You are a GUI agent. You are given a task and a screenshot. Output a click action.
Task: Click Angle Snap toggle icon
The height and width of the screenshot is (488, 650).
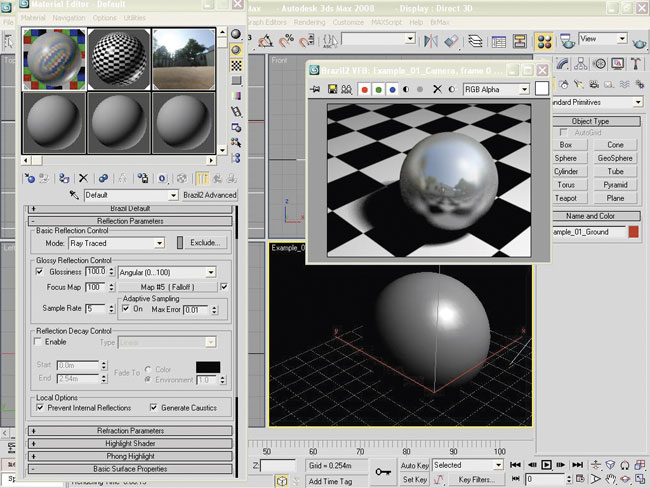(265, 41)
